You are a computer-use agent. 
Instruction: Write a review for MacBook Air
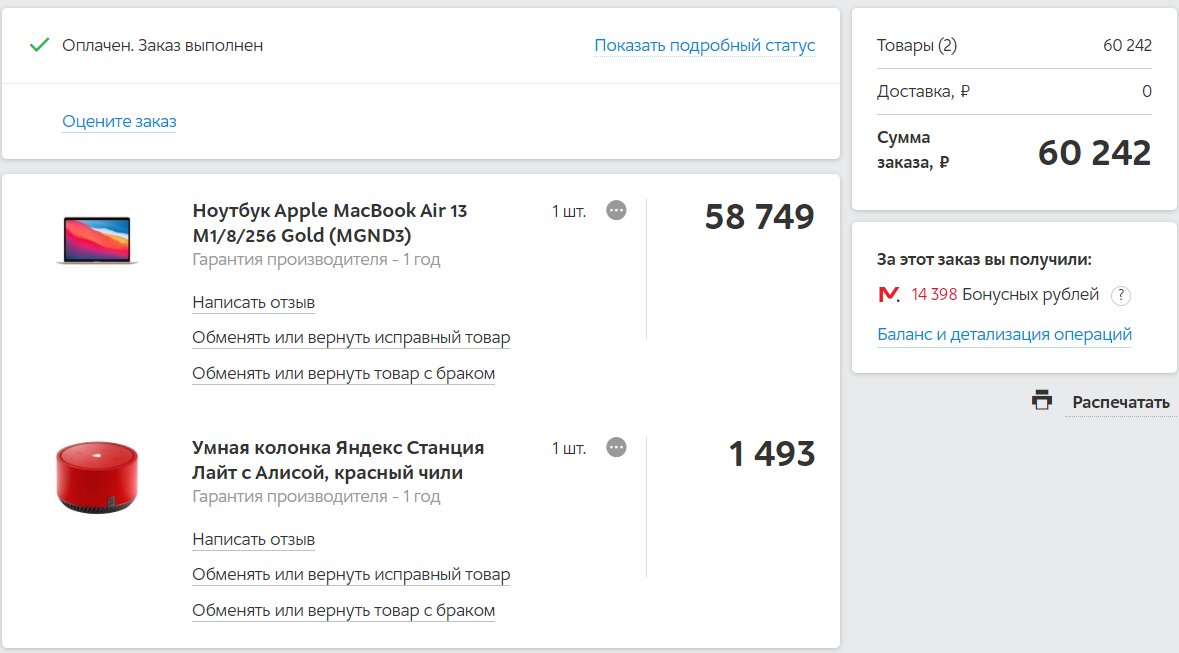point(253,302)
